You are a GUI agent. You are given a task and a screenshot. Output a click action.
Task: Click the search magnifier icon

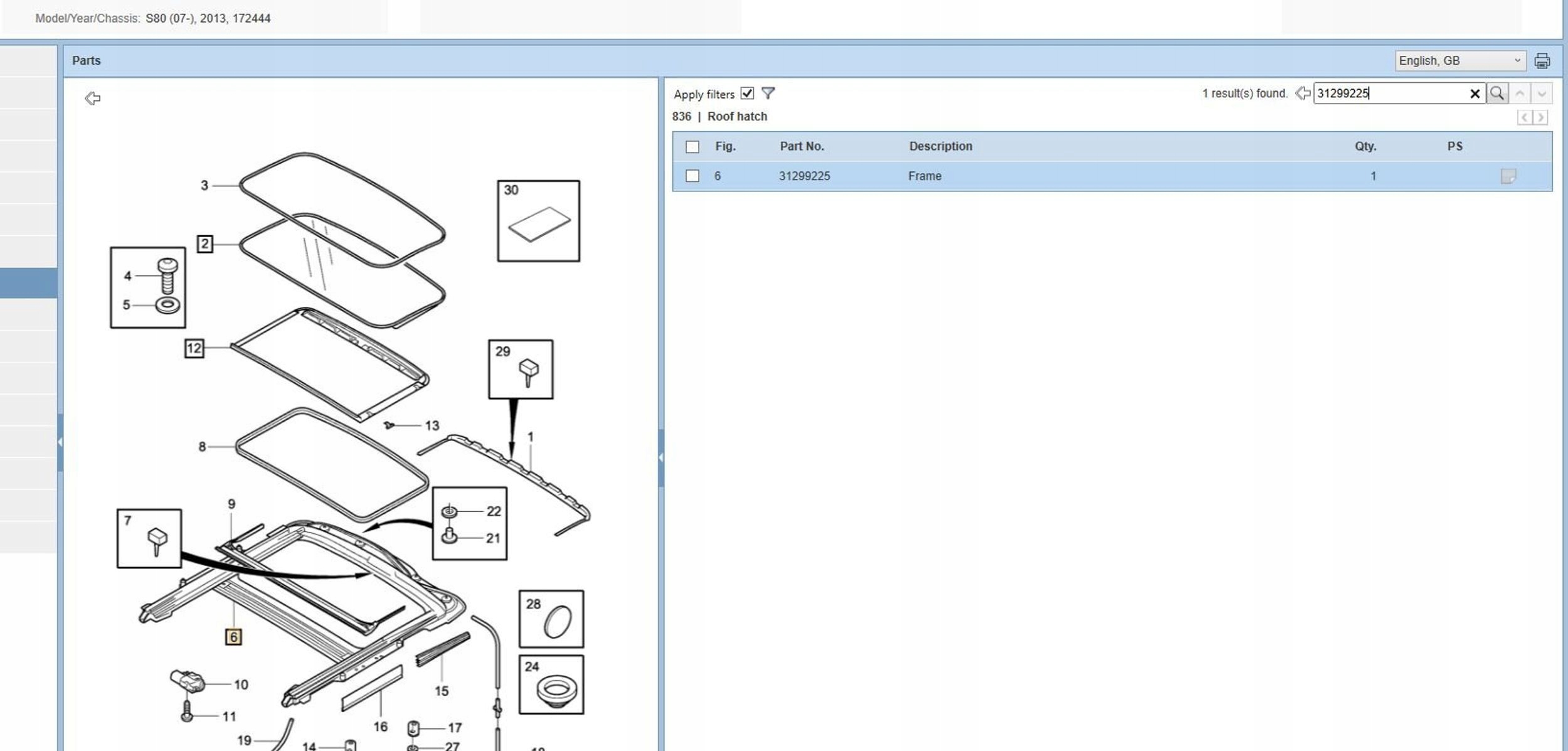pos(1496,93)
